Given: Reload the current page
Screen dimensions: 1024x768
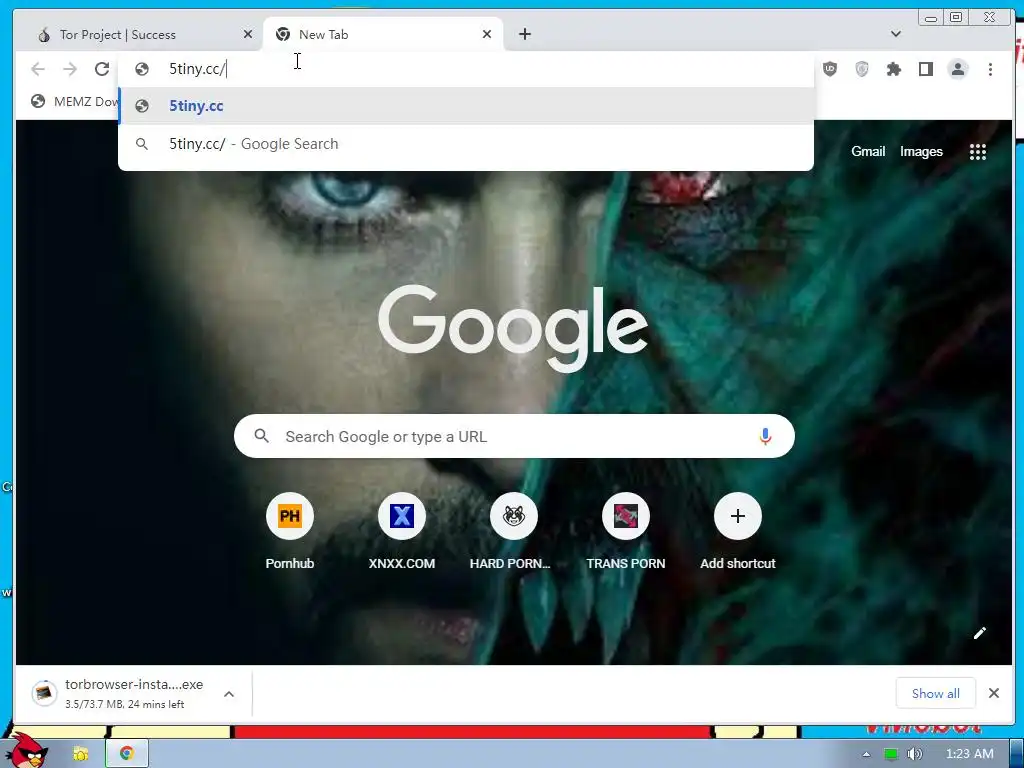Looking at the screenshot, I should click(x=102, y=69).
